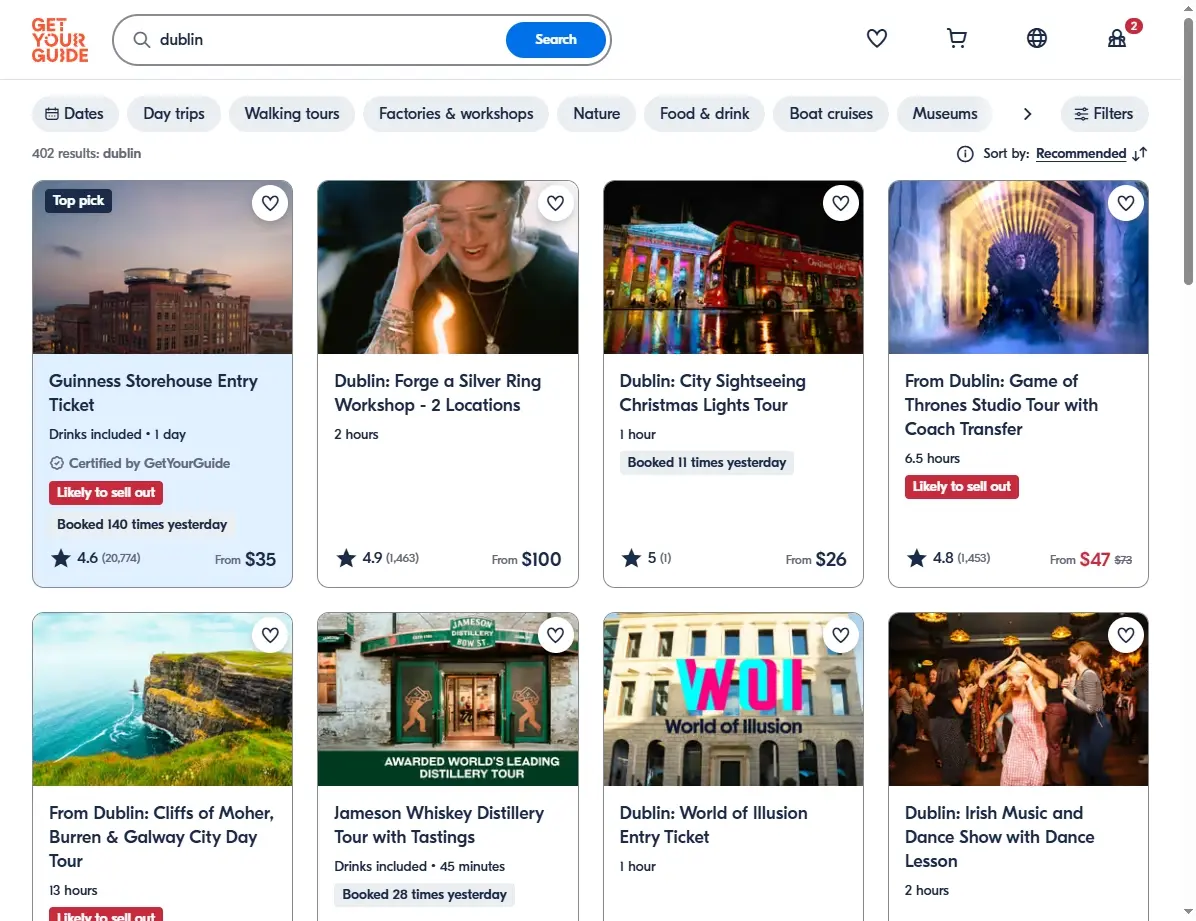Save Guinness Storehouse Entry Ticket to wishlist
1196x921 pixels.
(270, 203)
